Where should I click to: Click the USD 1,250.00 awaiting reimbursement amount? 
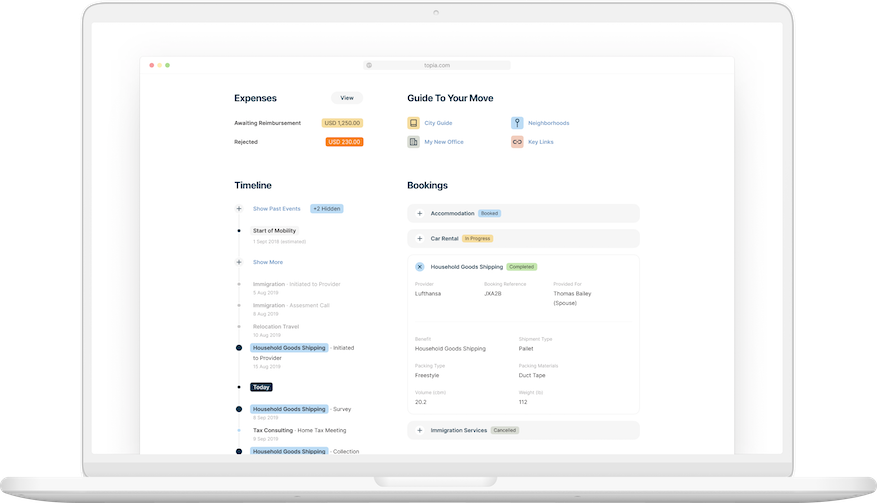point(342,123)
